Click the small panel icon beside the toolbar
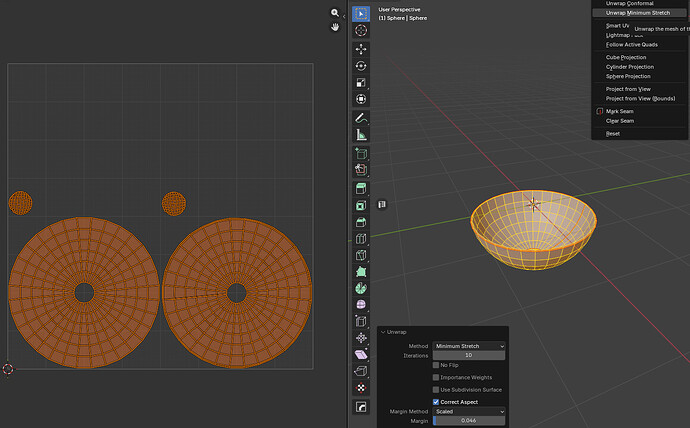 tap(382, 204)
